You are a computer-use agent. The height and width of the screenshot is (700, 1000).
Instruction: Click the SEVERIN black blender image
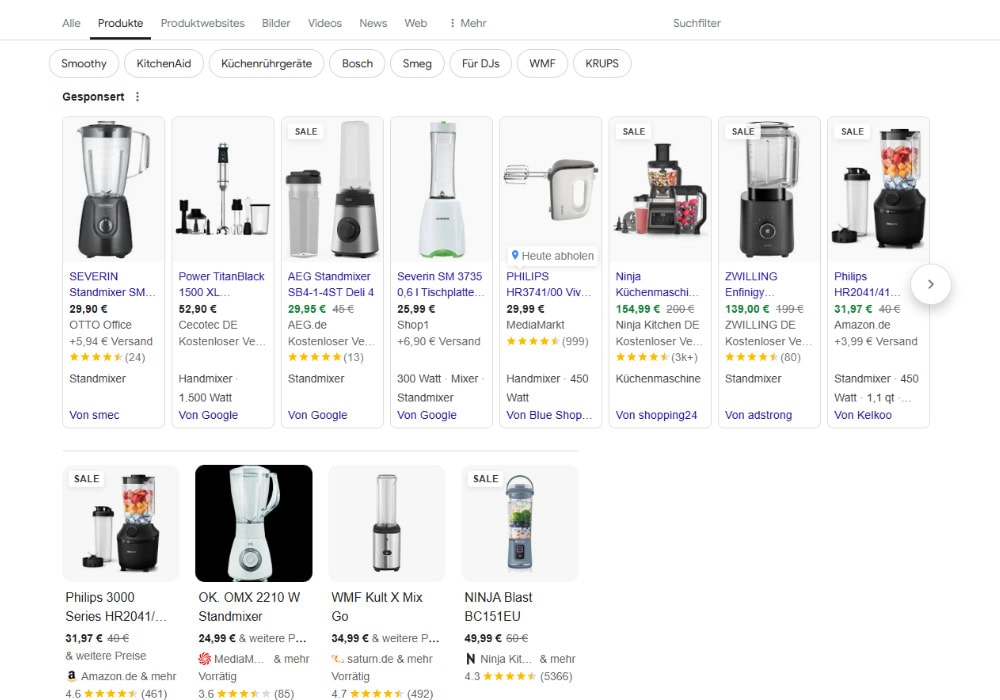tap(114, 189)
